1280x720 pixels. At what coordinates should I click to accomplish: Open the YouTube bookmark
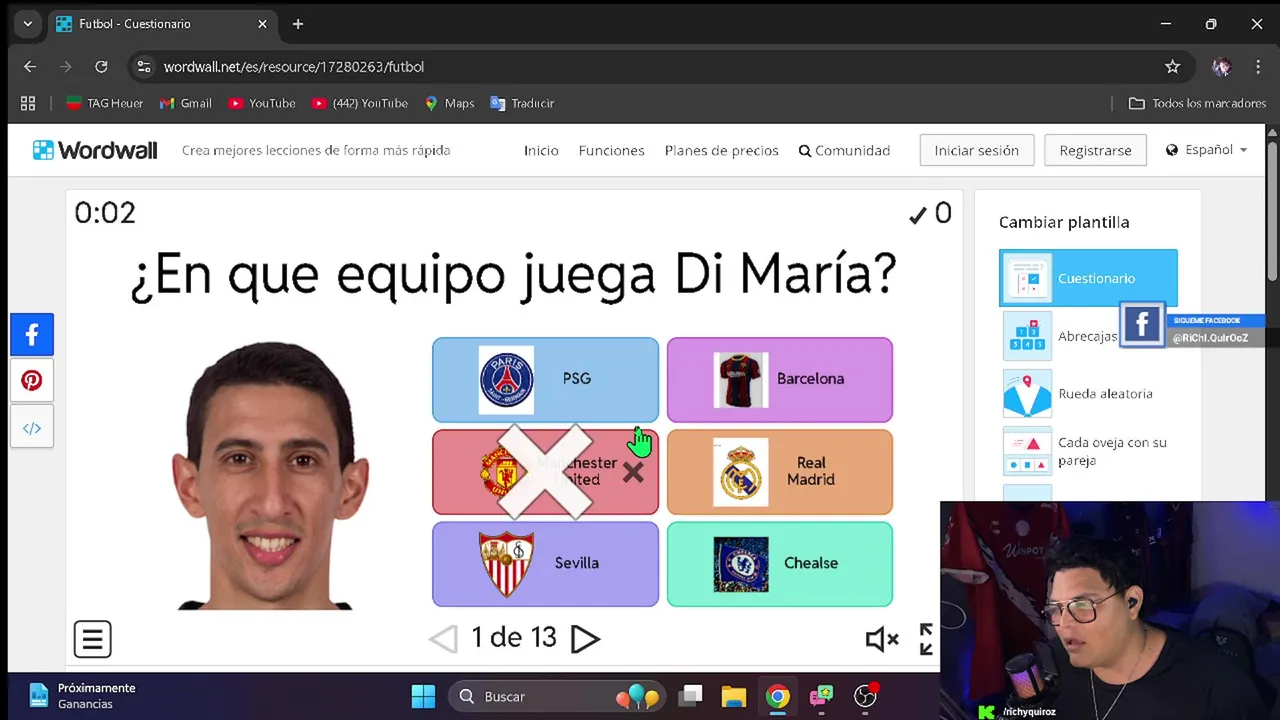click(261, 103)
